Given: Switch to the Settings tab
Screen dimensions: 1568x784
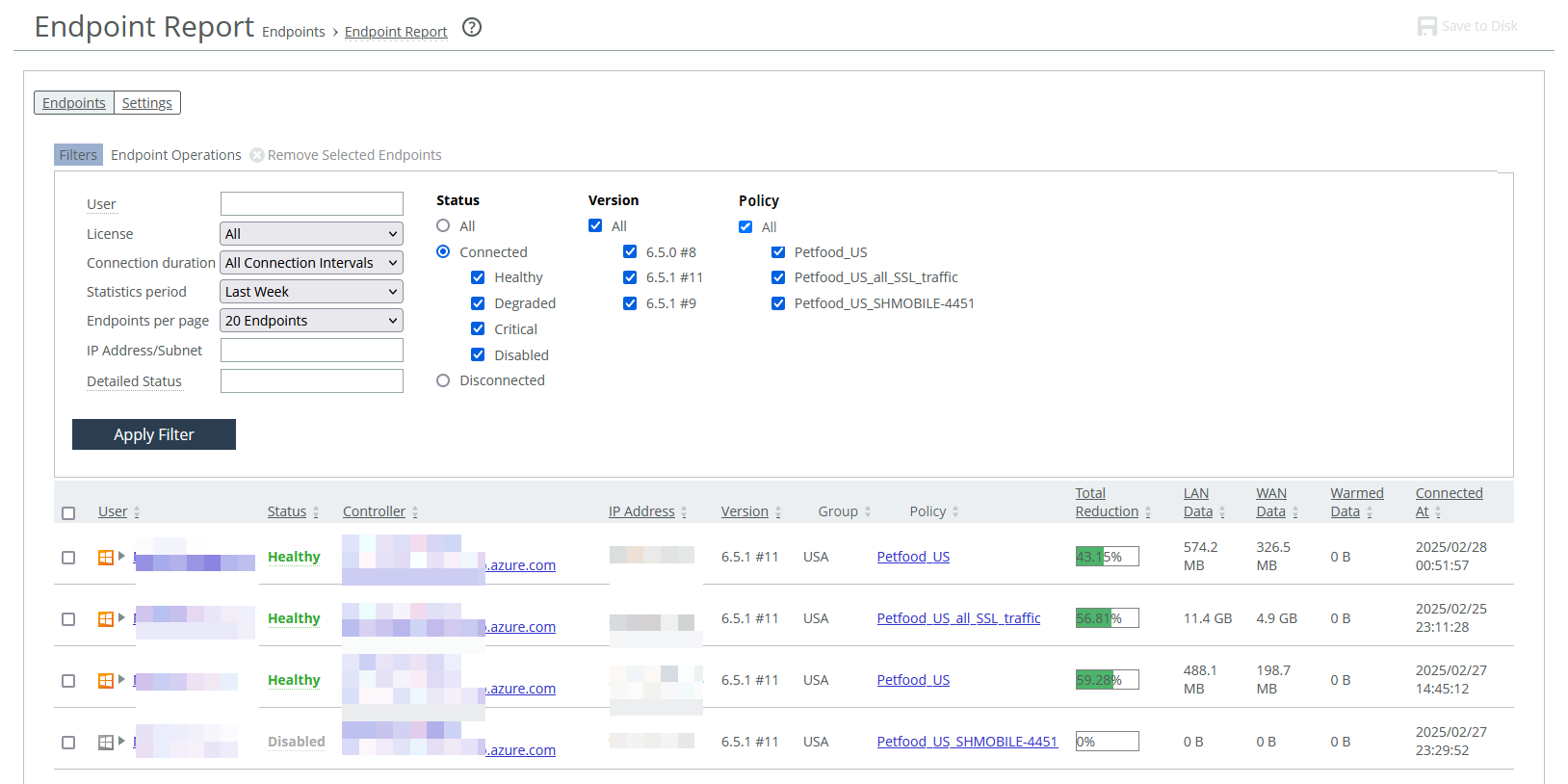Looking at the screenshot, I should click(x=146, y=103).
